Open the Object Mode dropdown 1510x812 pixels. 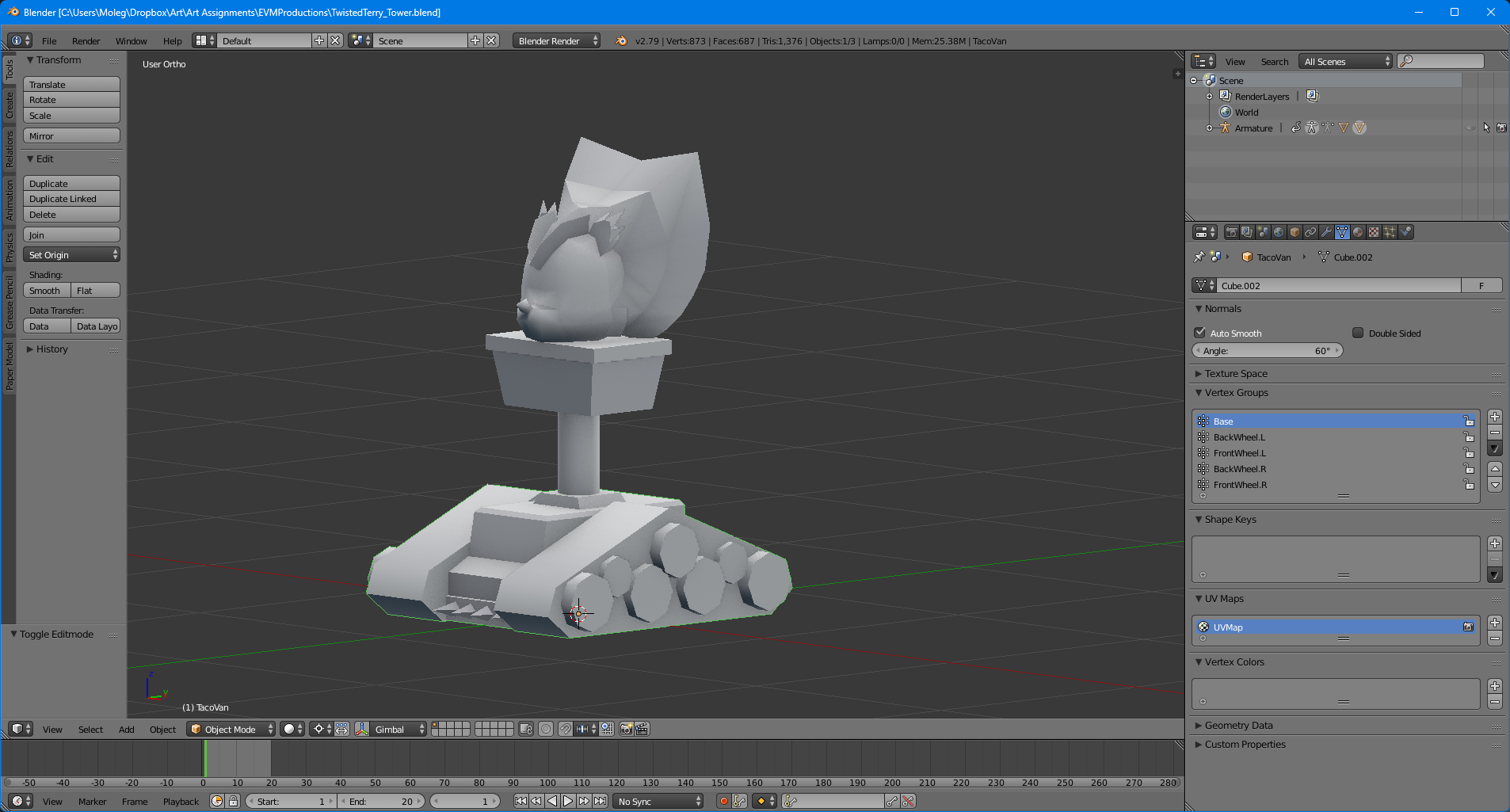[231, 729]
